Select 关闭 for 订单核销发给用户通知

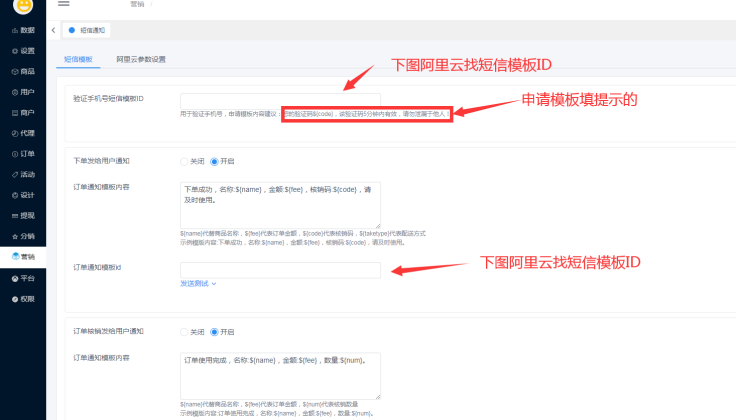192,332
